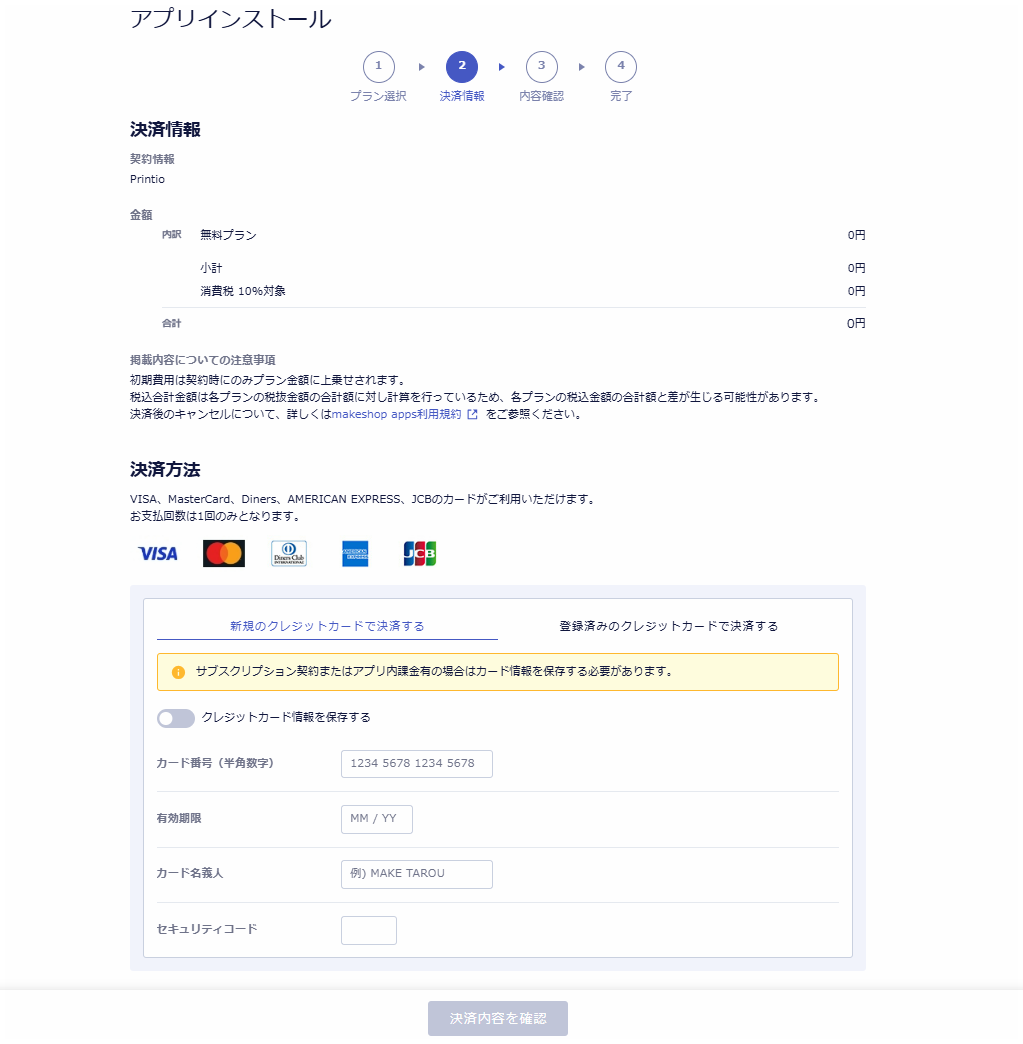
Task: Click the Diners Club logo
Action: [x=289, y=554]
